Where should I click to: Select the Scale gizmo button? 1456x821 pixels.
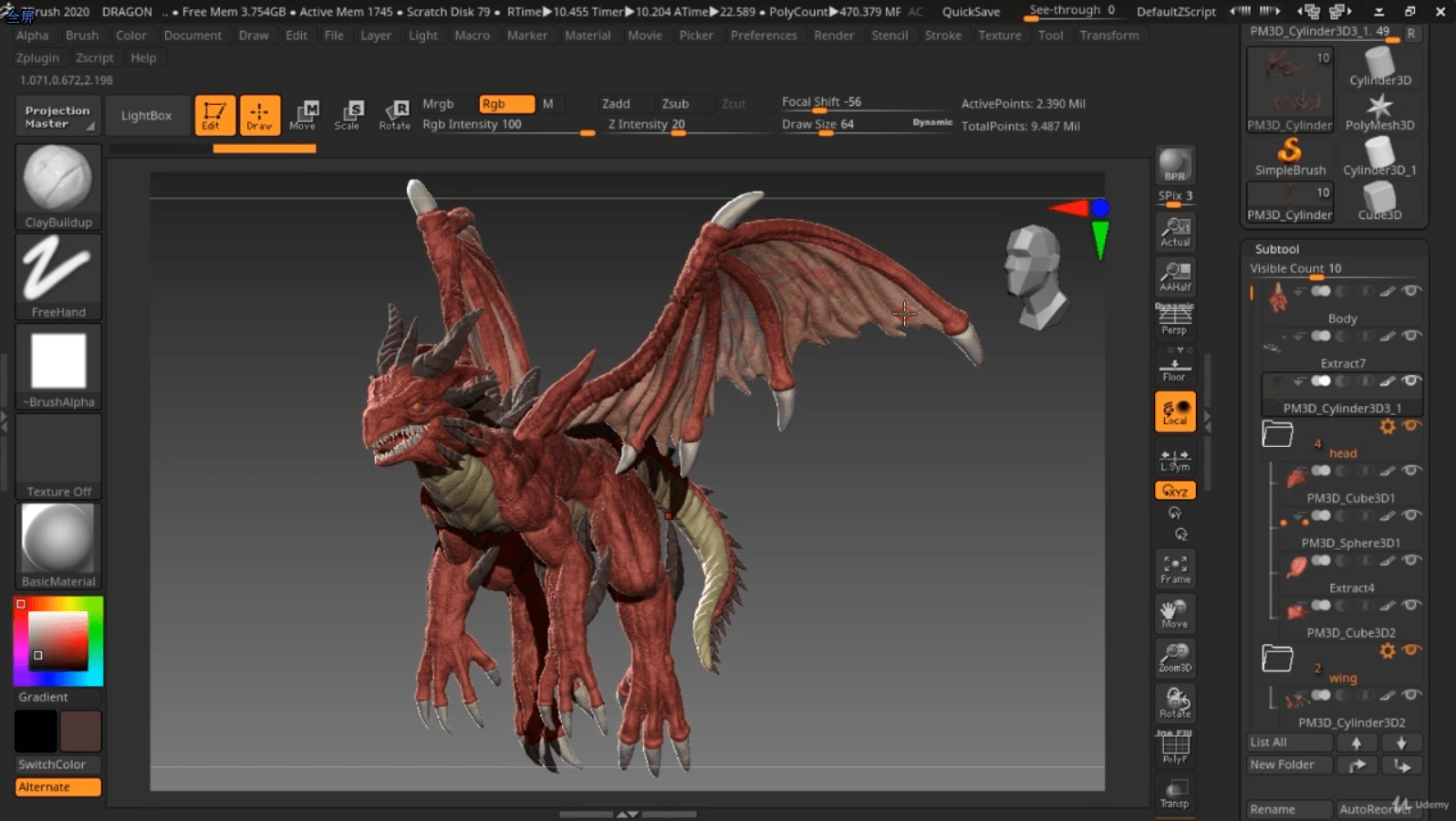348,115
